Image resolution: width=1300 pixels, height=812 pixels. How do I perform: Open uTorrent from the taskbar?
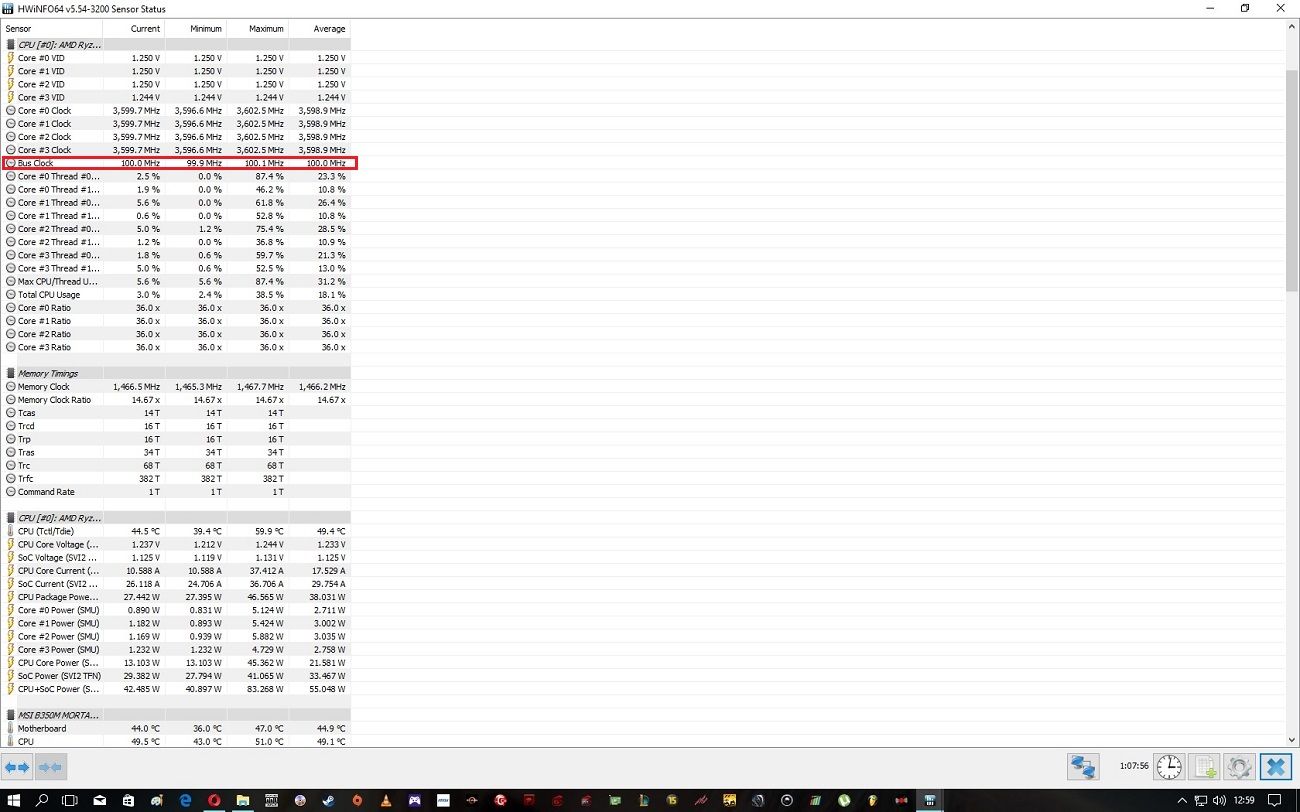coord(844,800)
